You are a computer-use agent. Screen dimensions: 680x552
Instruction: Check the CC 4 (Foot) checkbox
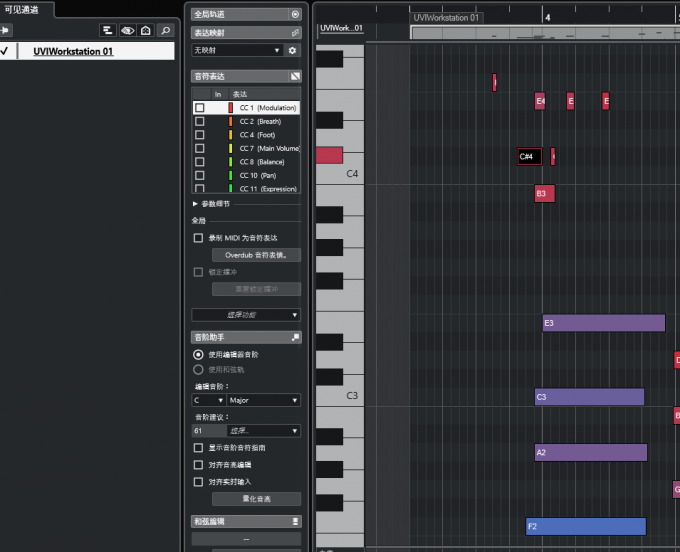tap(199, 135)
